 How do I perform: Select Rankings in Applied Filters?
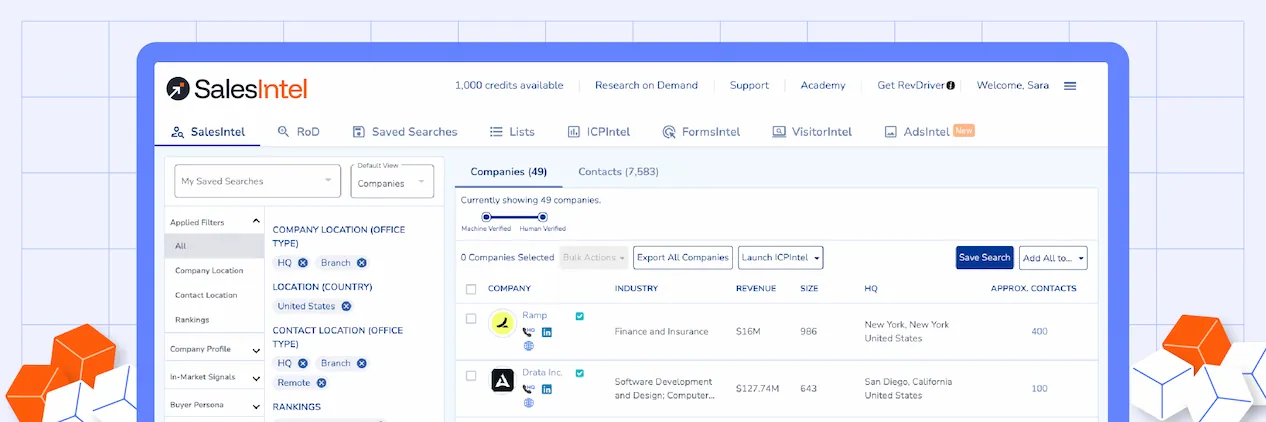point(192,320)
